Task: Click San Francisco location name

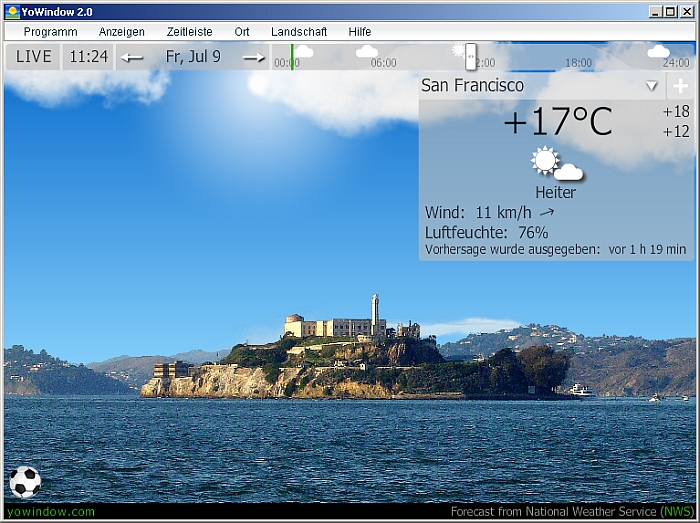Action: click(472, 85)
